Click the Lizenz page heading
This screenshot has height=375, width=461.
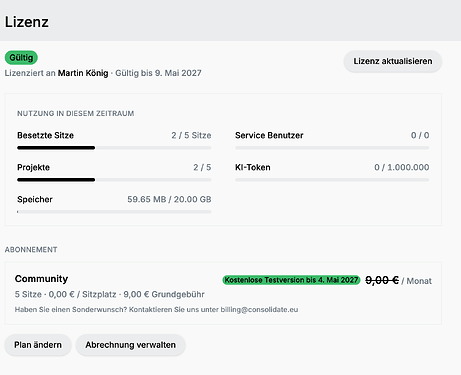point(27,22)
